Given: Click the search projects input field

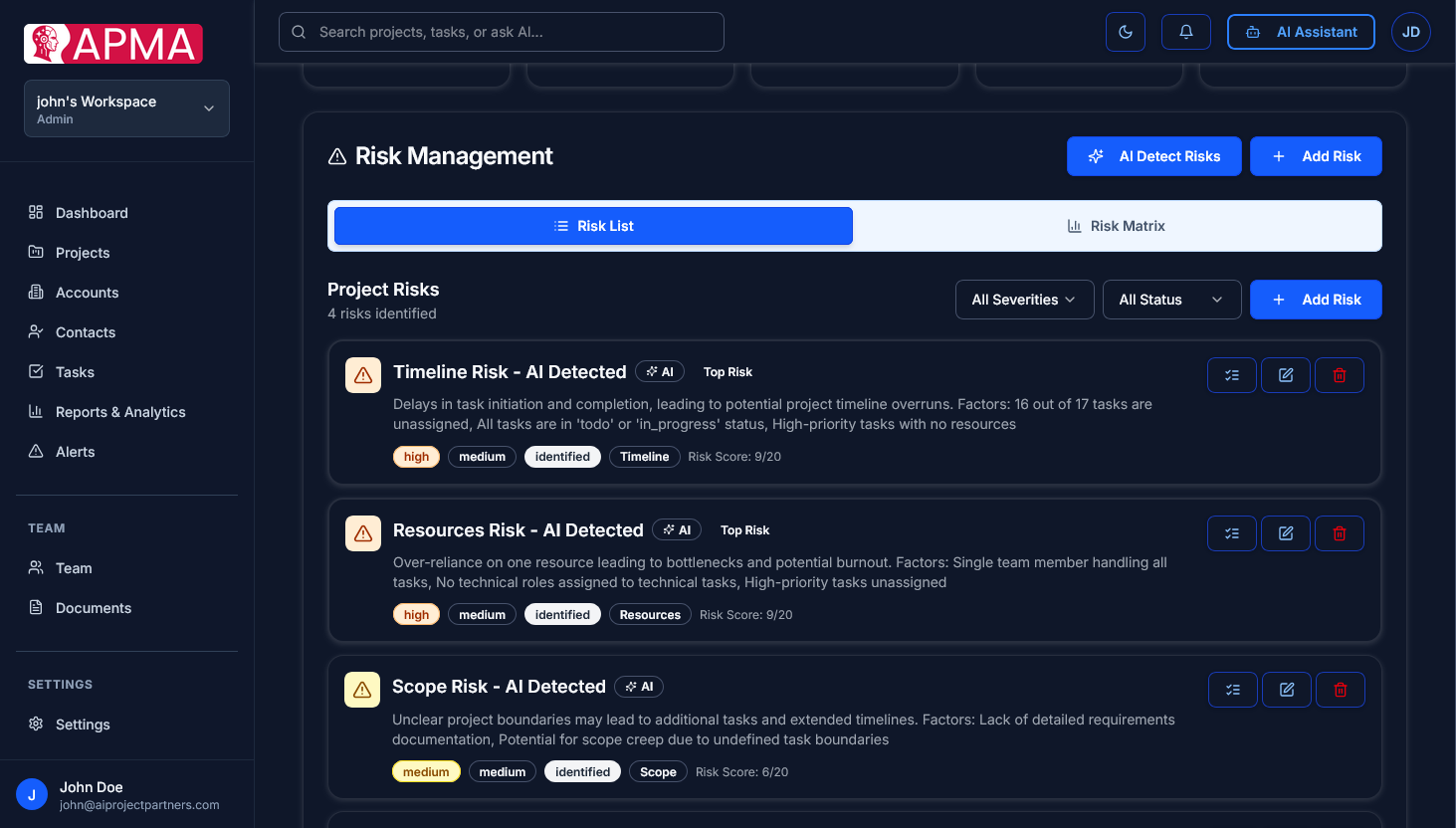Looking at the screenshot, I should (x=501, y=31).
